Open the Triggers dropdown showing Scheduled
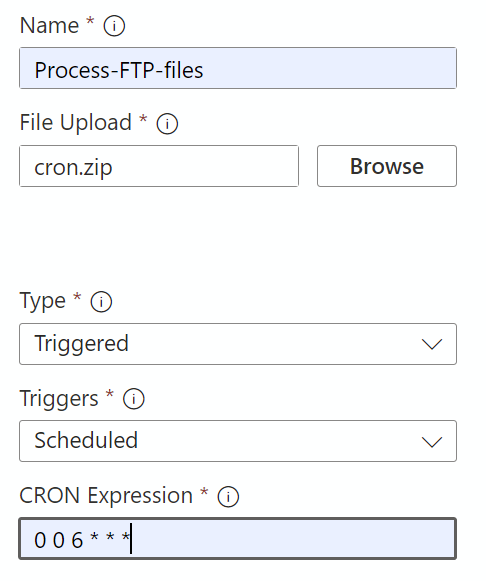Viewport: 486px width, 581px height. pyautogui.click(x=238, y=441)
